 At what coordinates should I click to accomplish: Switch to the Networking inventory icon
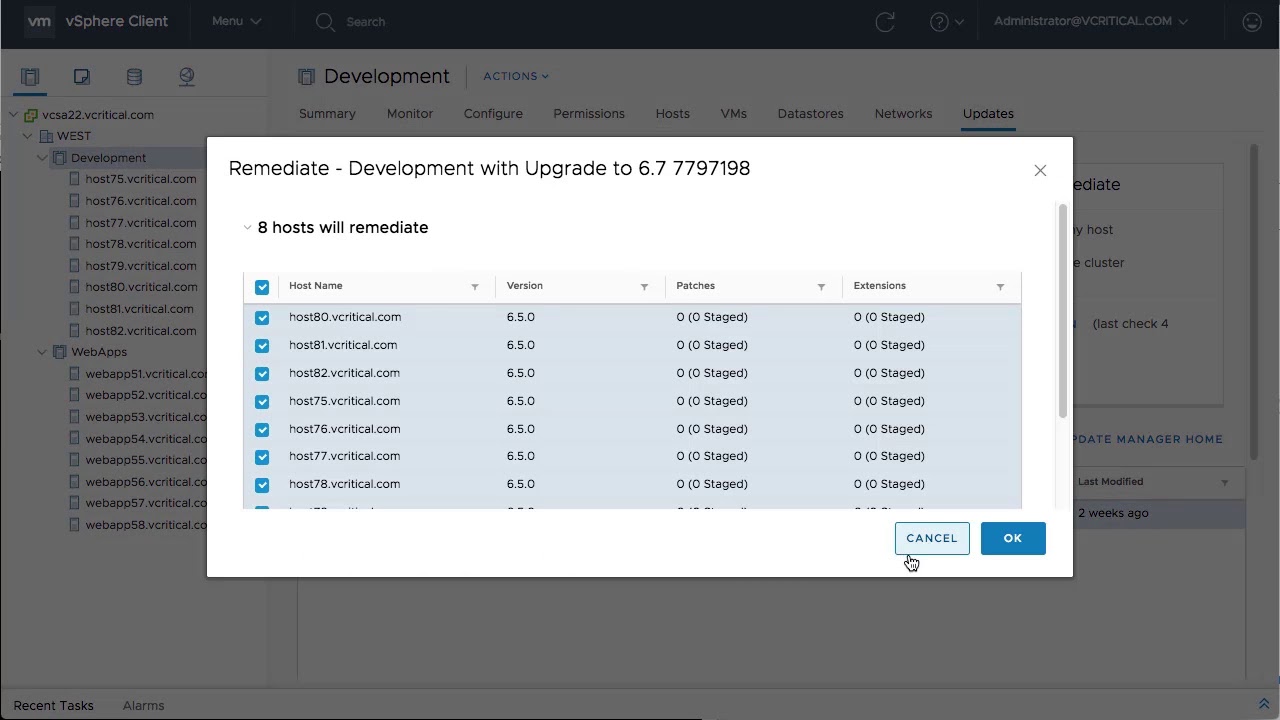tap(186, 77)
